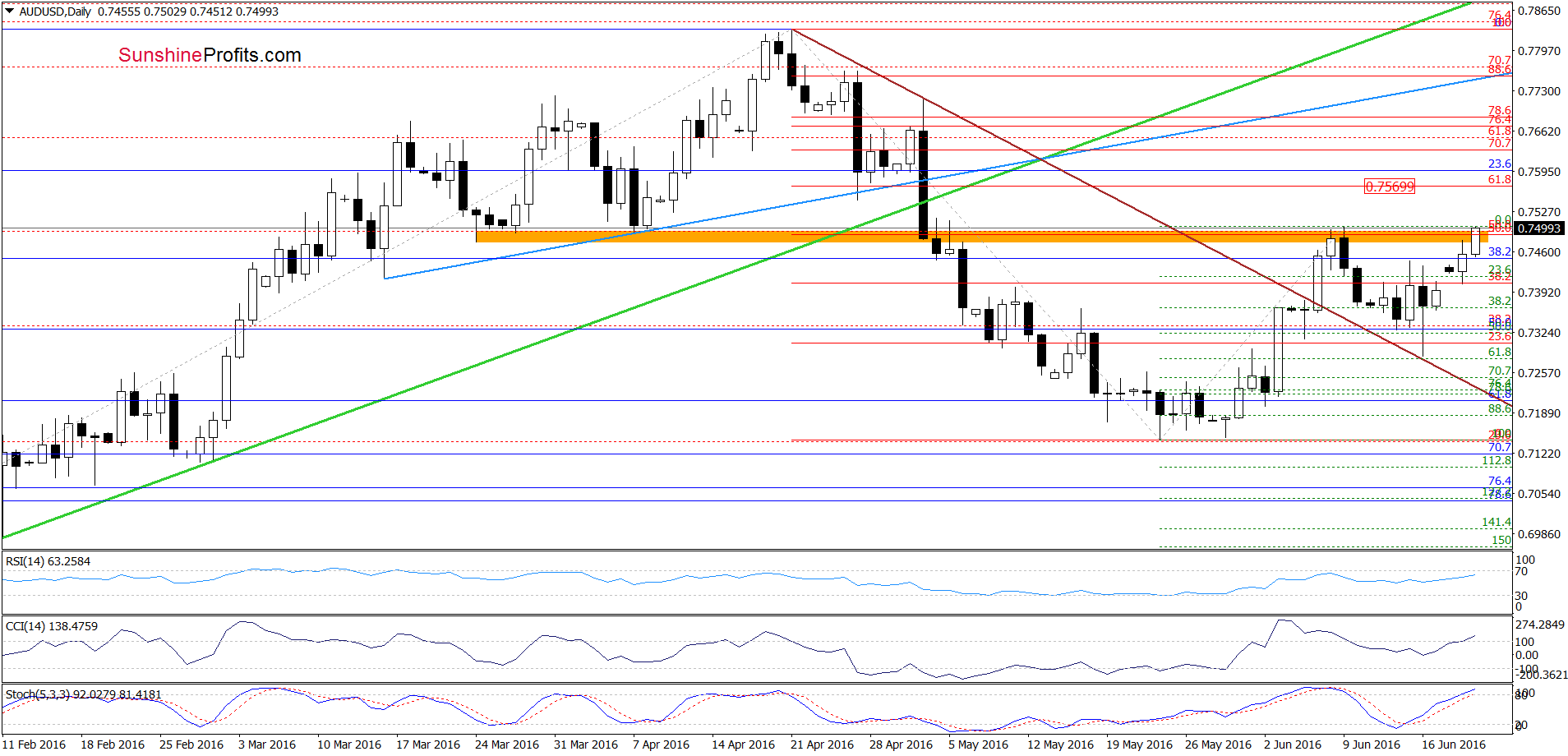Viewport: 1568px width, 756px height.
Task: Click the 24 Mar 2016 date label
Action: (x=507, y=744)
